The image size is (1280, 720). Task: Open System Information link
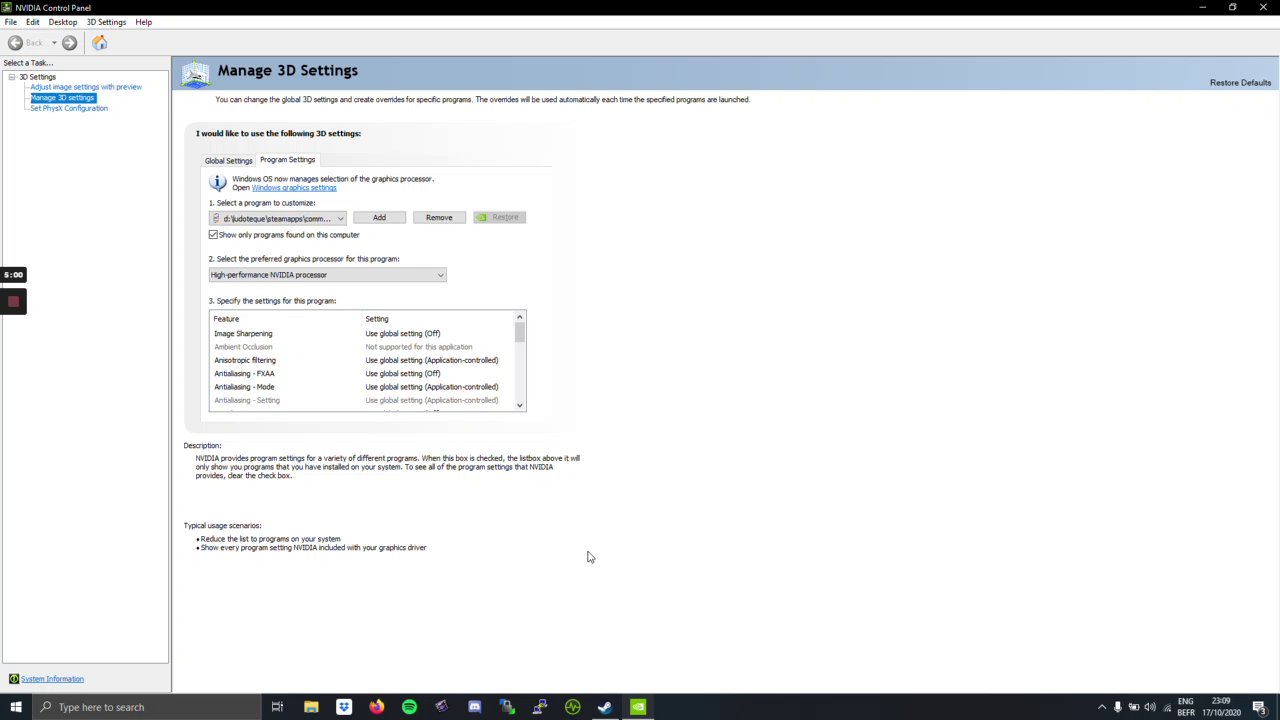[x=52, y=679]
